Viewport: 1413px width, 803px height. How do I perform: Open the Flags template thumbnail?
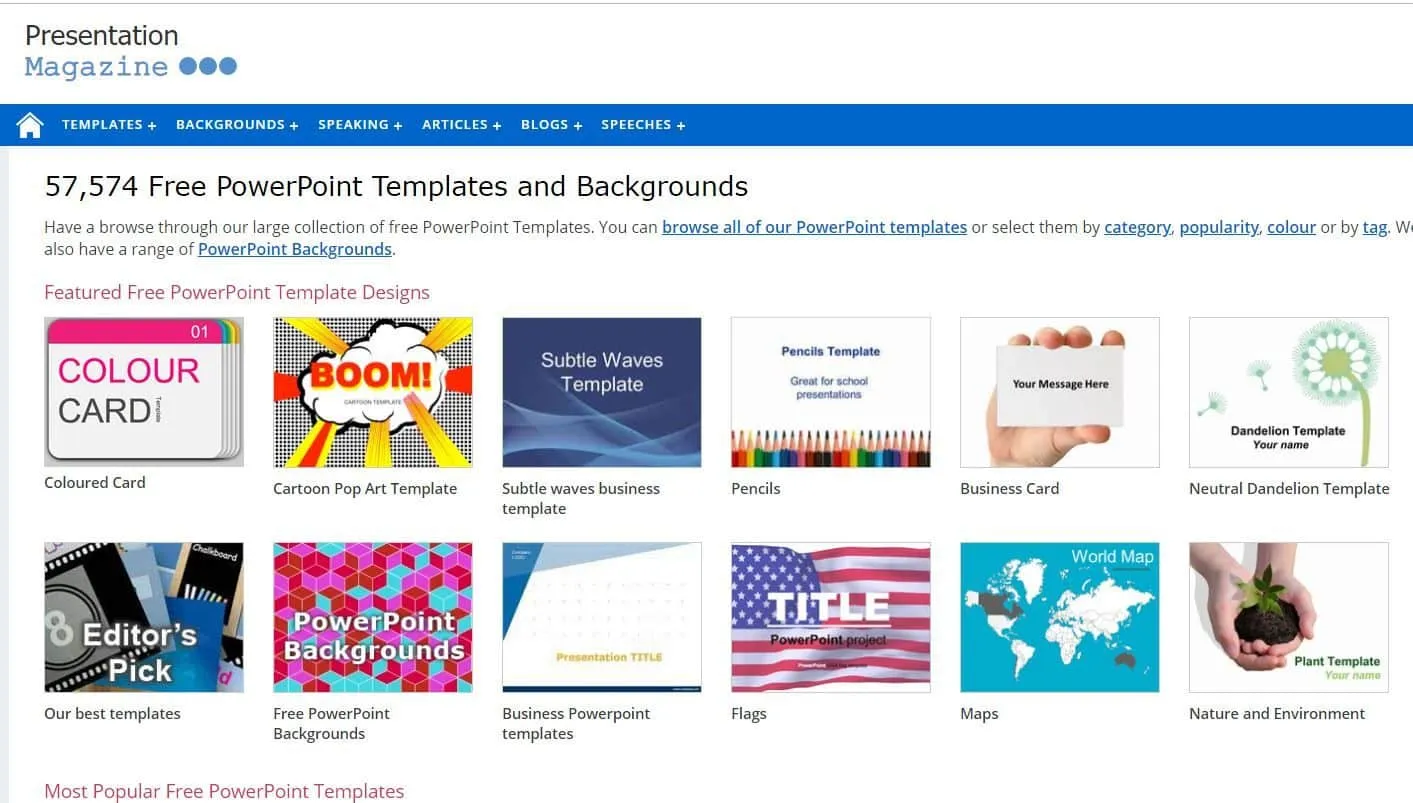830,617
